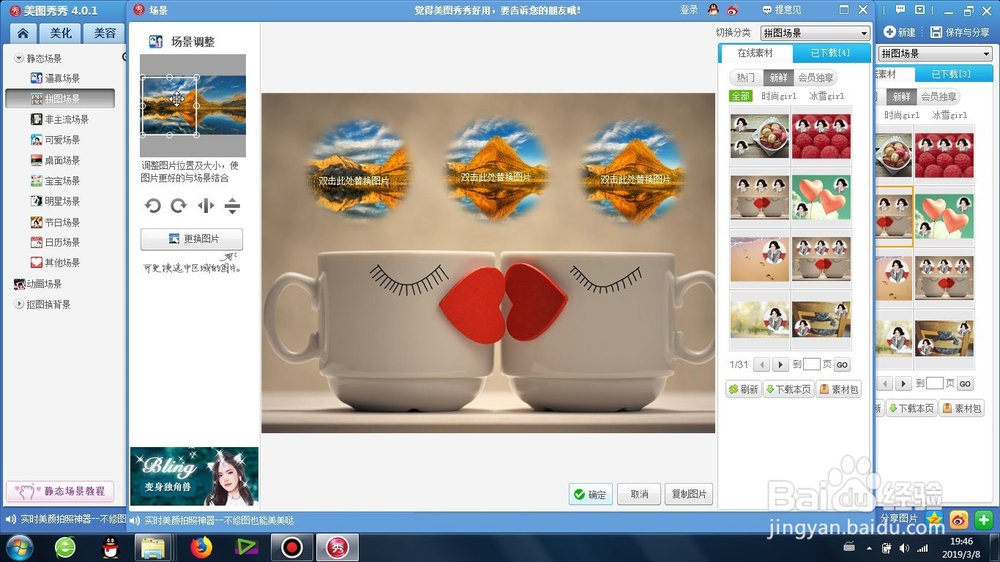The image size is (1000, 562).
Task: Choose the heart balloons scene thumbnail in the dialog
Action: pyautogui.click(x=821, y=198)
